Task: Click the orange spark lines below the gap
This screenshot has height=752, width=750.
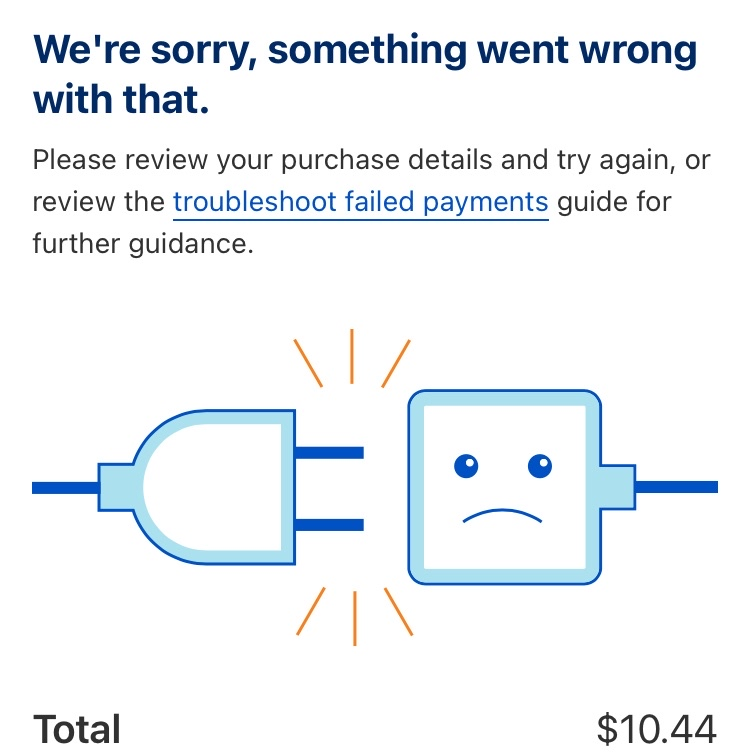Action: (x=354, y=615)
